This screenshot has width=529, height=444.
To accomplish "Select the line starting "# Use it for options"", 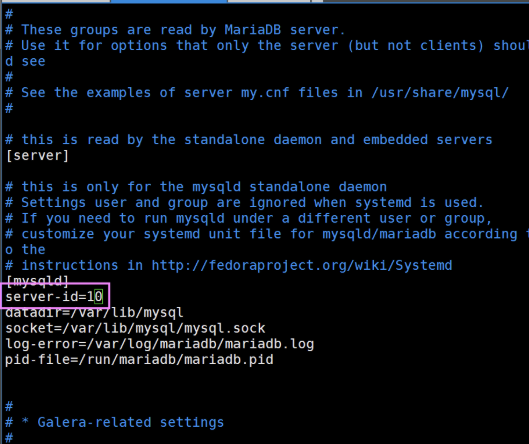I will click(267, 46).
